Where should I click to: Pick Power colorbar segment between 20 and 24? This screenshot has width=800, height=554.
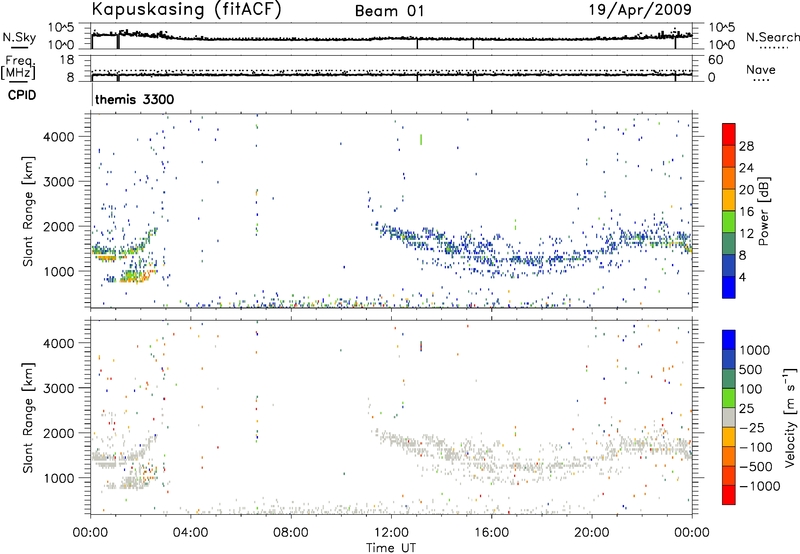point(729,178)
